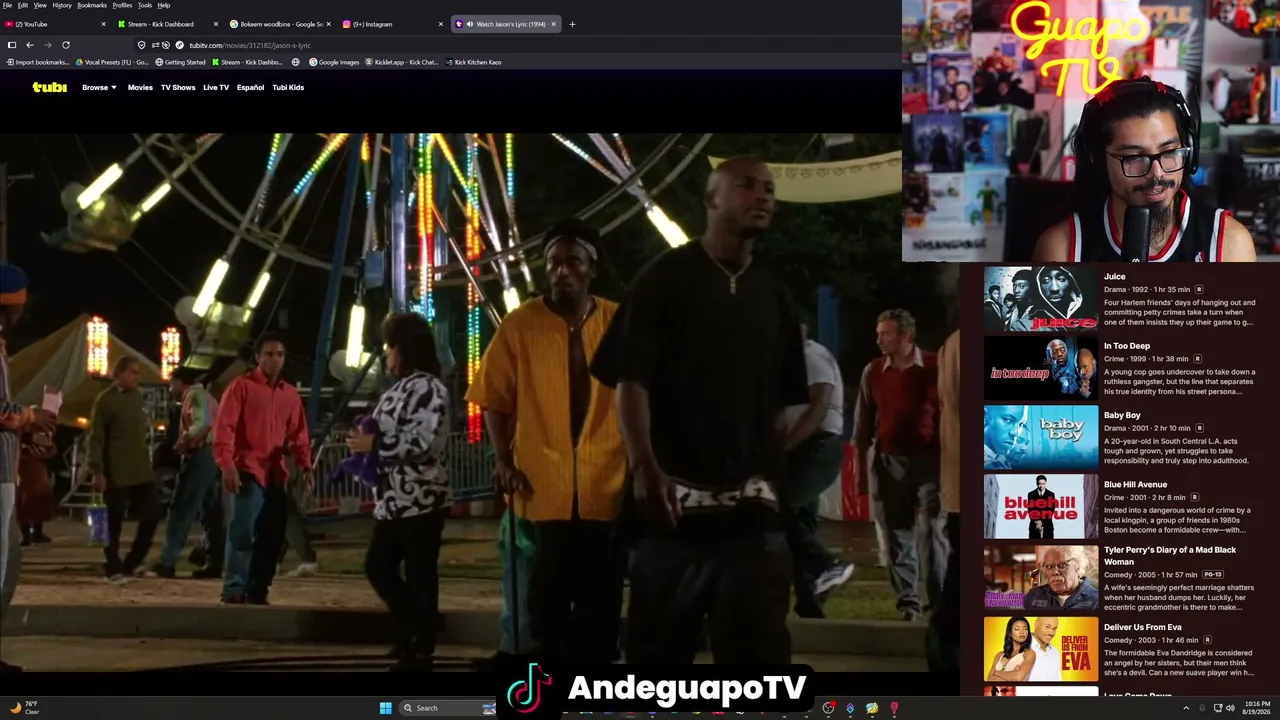The height and width of the screenshot is (720, 1280).
Task: Open a new browser tab
Action: point(572,24)
